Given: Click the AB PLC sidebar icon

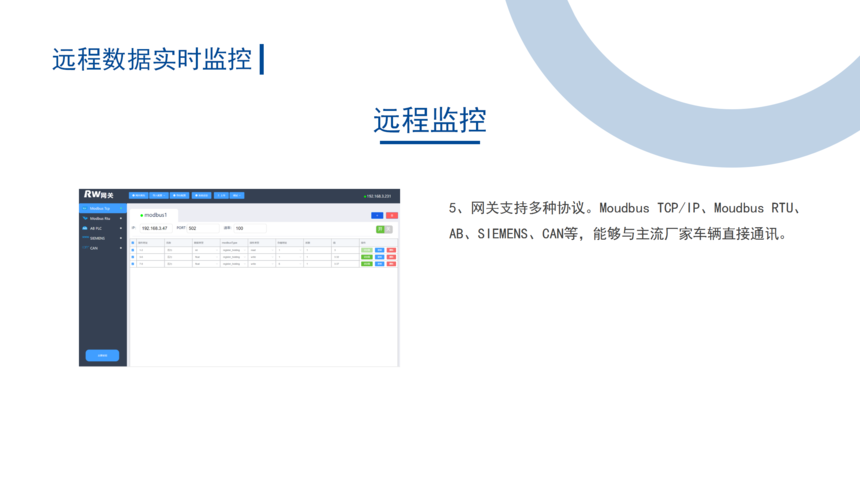Looking at the screenshot, I should 85,228.
